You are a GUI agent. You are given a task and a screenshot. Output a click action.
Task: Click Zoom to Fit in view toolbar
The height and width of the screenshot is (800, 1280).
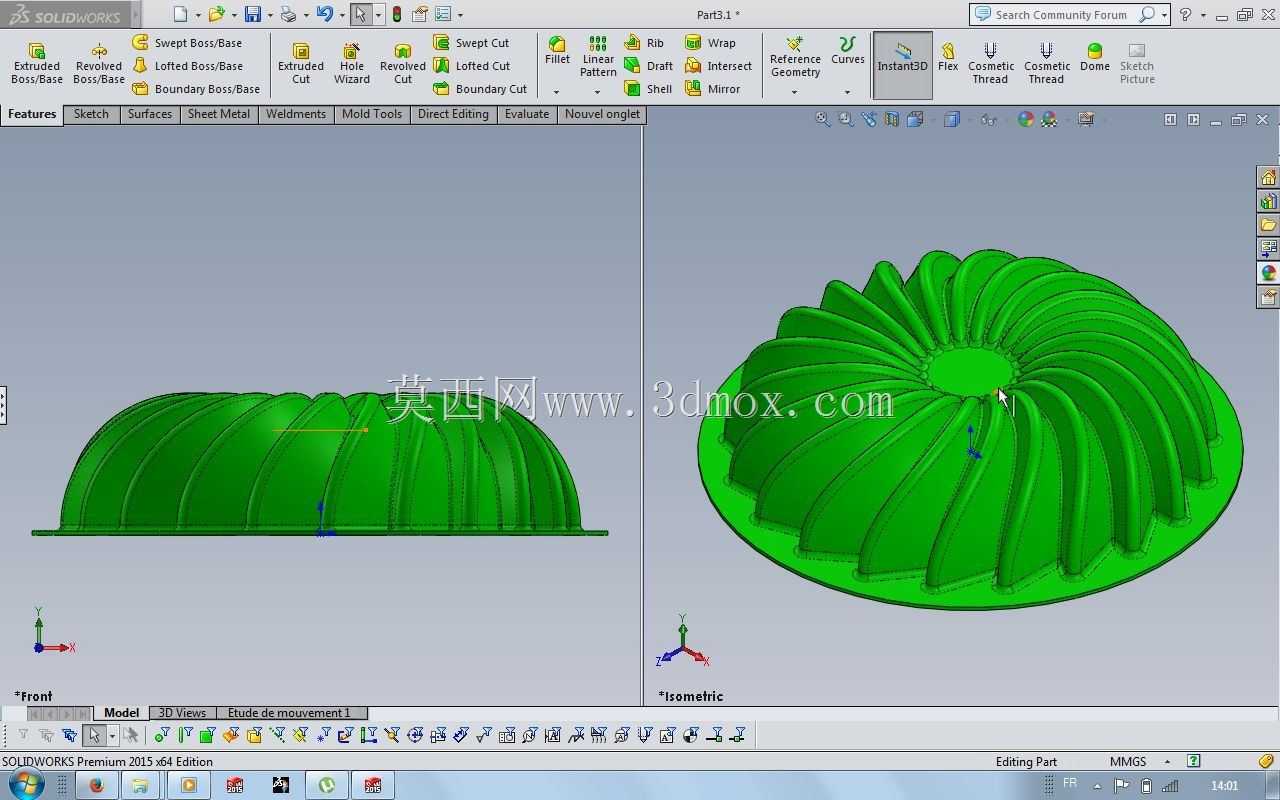[822, 119]
